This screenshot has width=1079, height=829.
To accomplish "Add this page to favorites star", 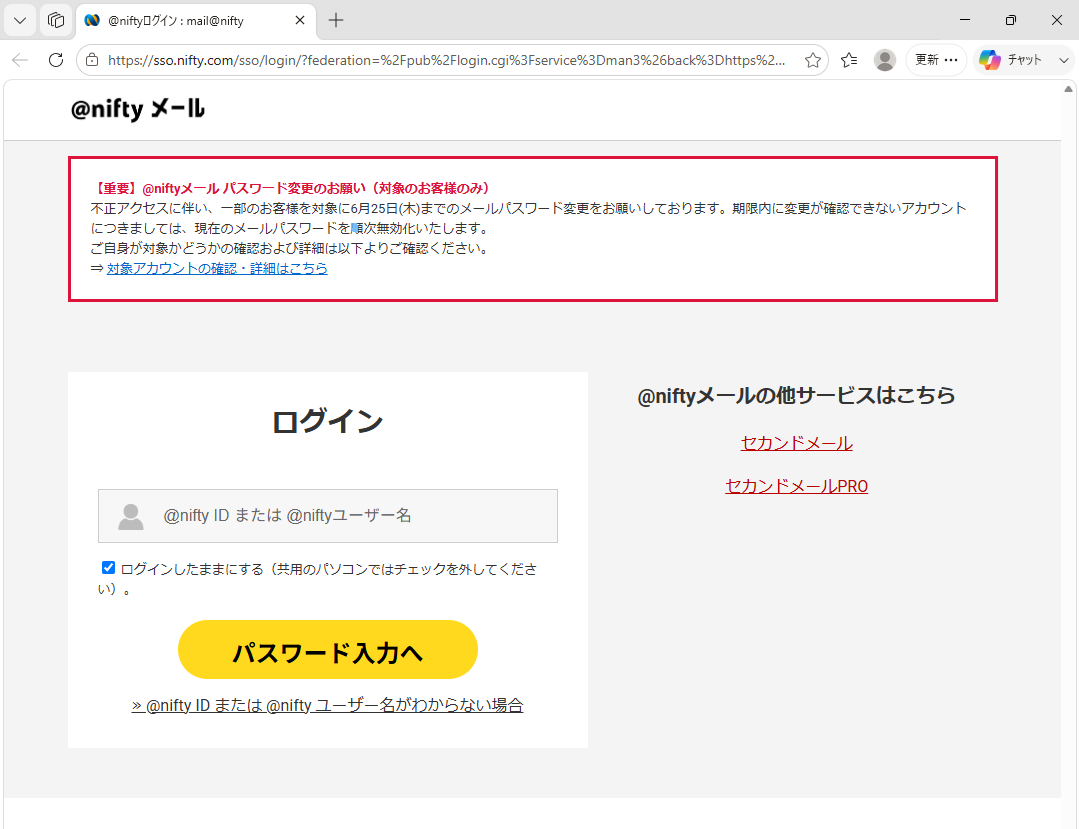I will 813,60.
